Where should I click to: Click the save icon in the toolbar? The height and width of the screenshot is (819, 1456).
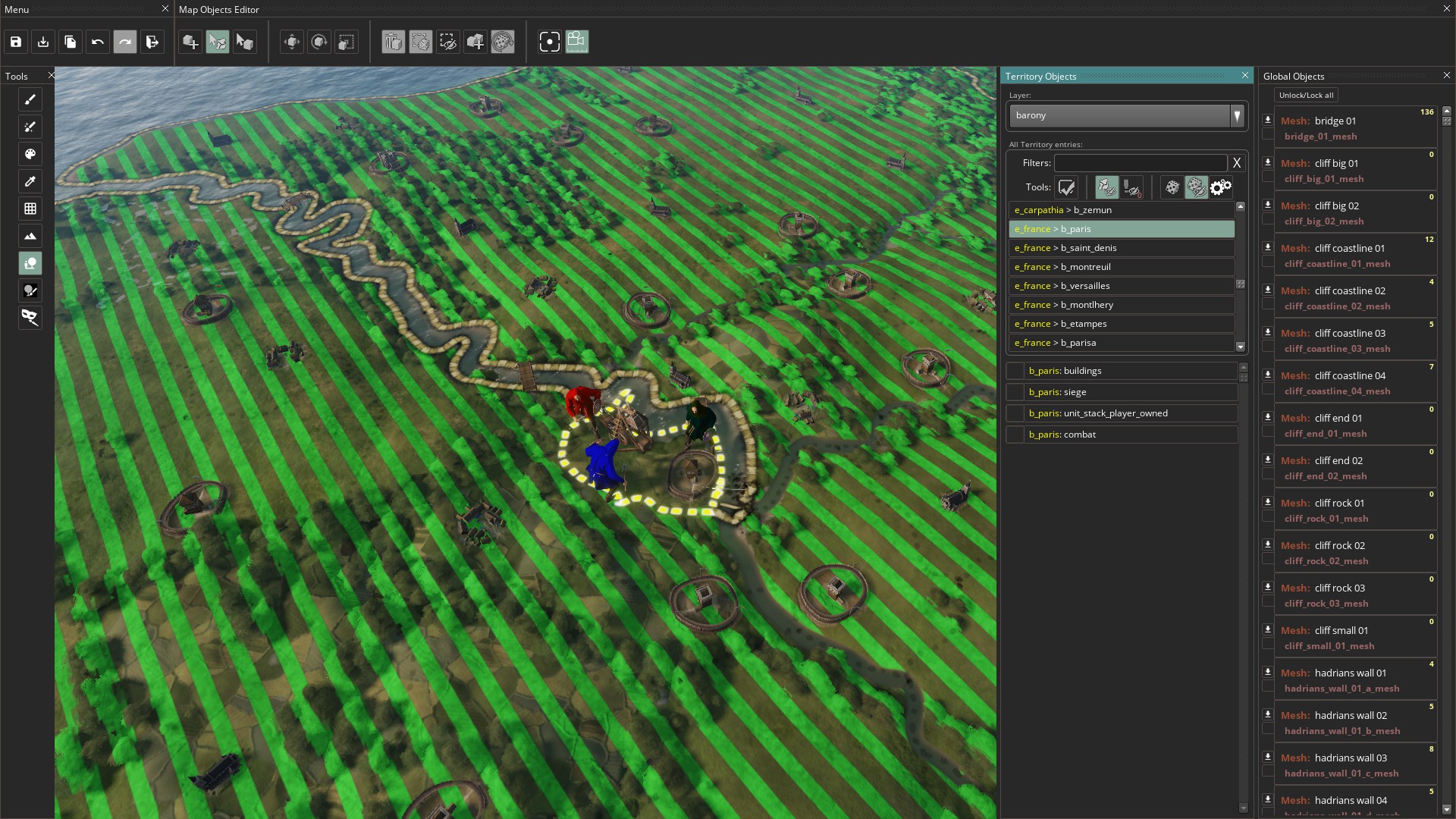15,42
